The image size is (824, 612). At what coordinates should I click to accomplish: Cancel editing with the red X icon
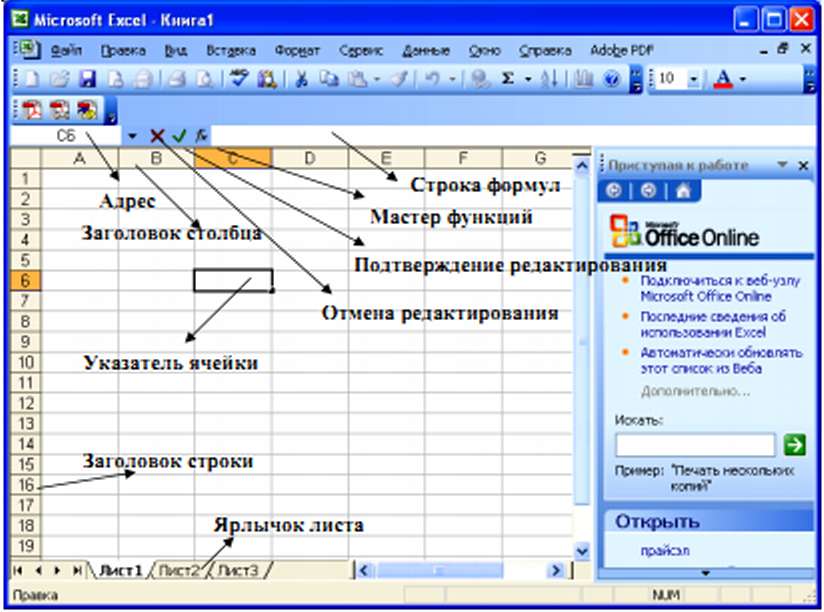tap(157, 136)
